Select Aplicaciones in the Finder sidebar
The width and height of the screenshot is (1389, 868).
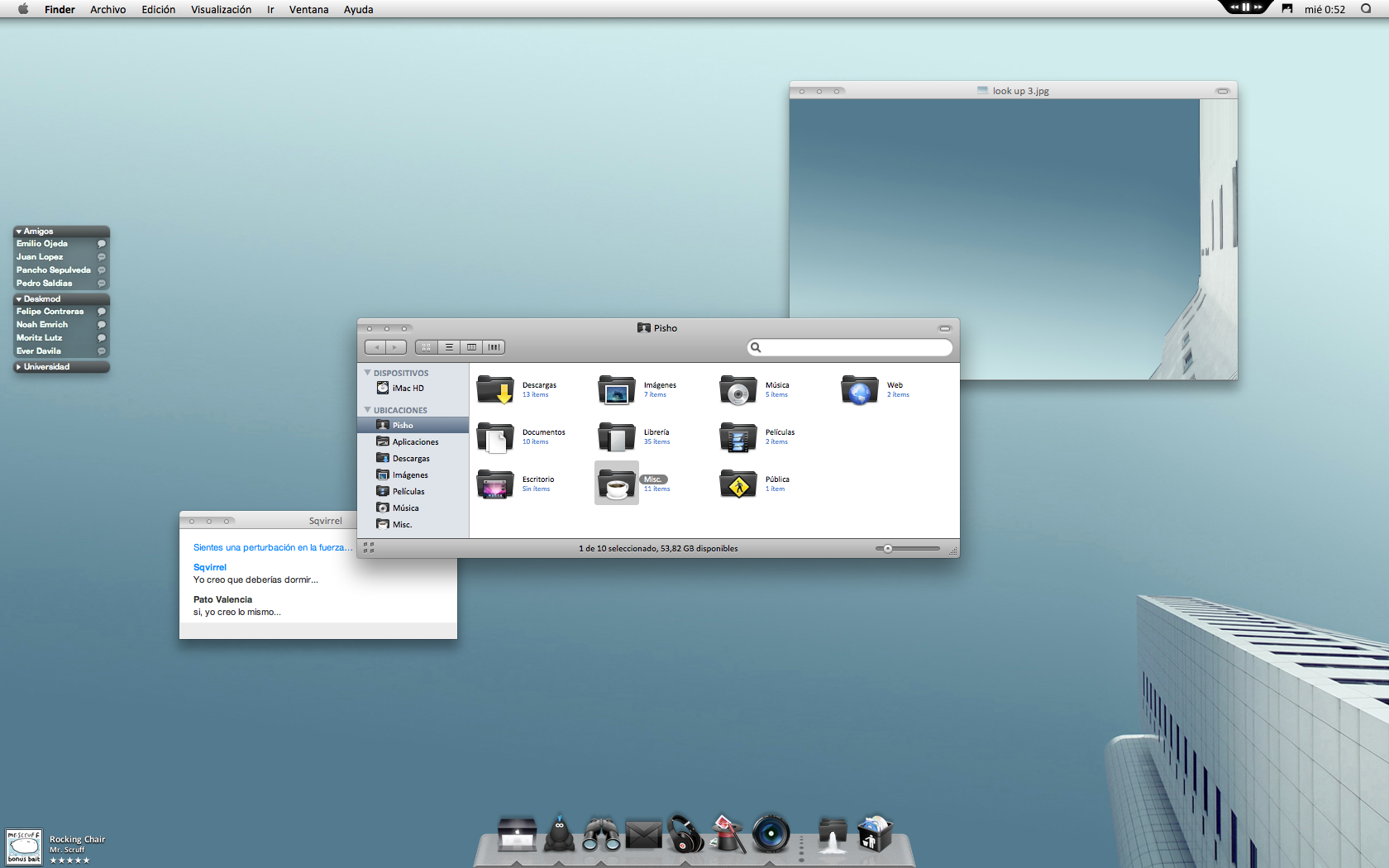[413, 441]
